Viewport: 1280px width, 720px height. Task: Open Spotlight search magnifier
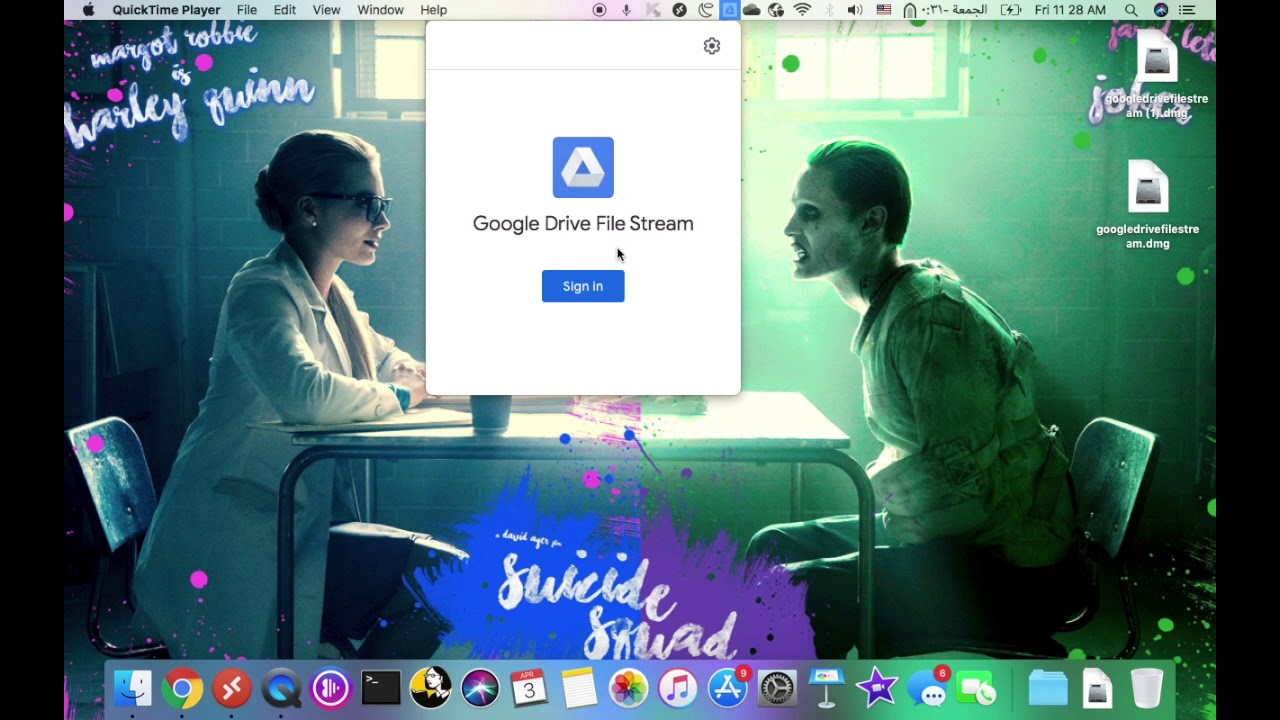tap(1131, 10)
